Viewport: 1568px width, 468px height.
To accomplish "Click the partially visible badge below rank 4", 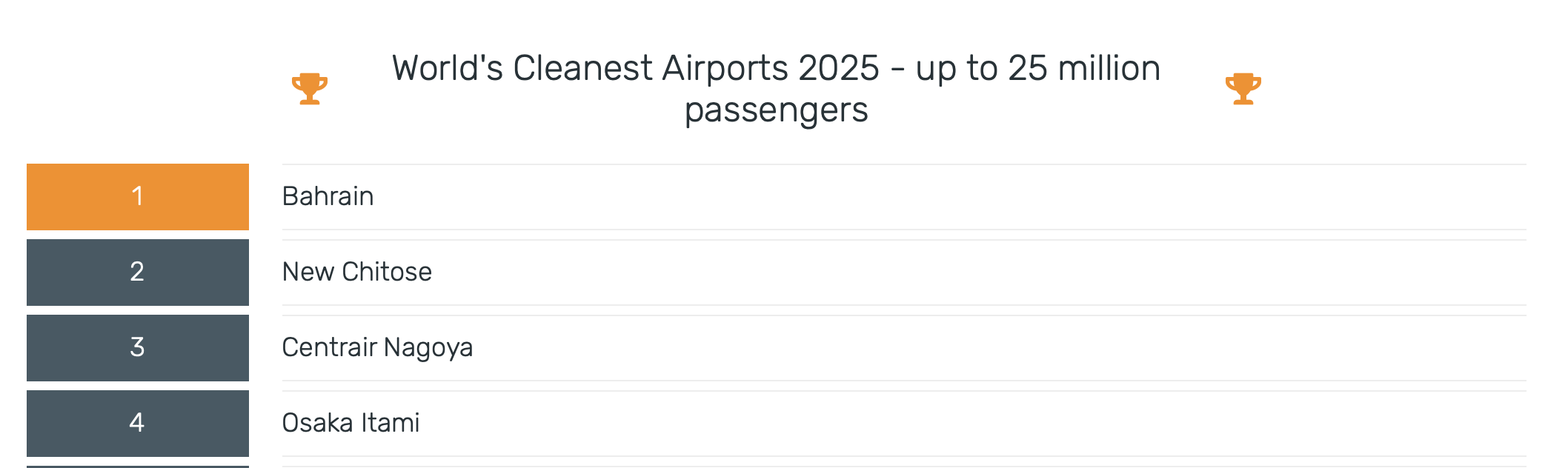I will point(138,467).
